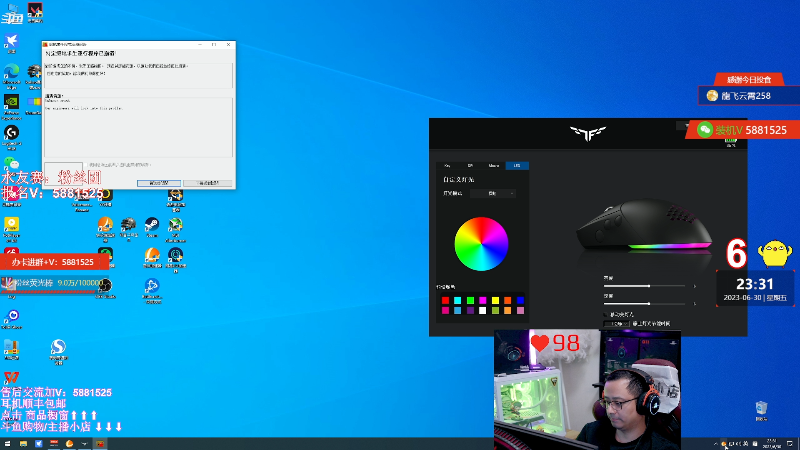Open the WeChat desktop shortcut
The height and width of the screenshot is (450, 800).
click(11, 163)
